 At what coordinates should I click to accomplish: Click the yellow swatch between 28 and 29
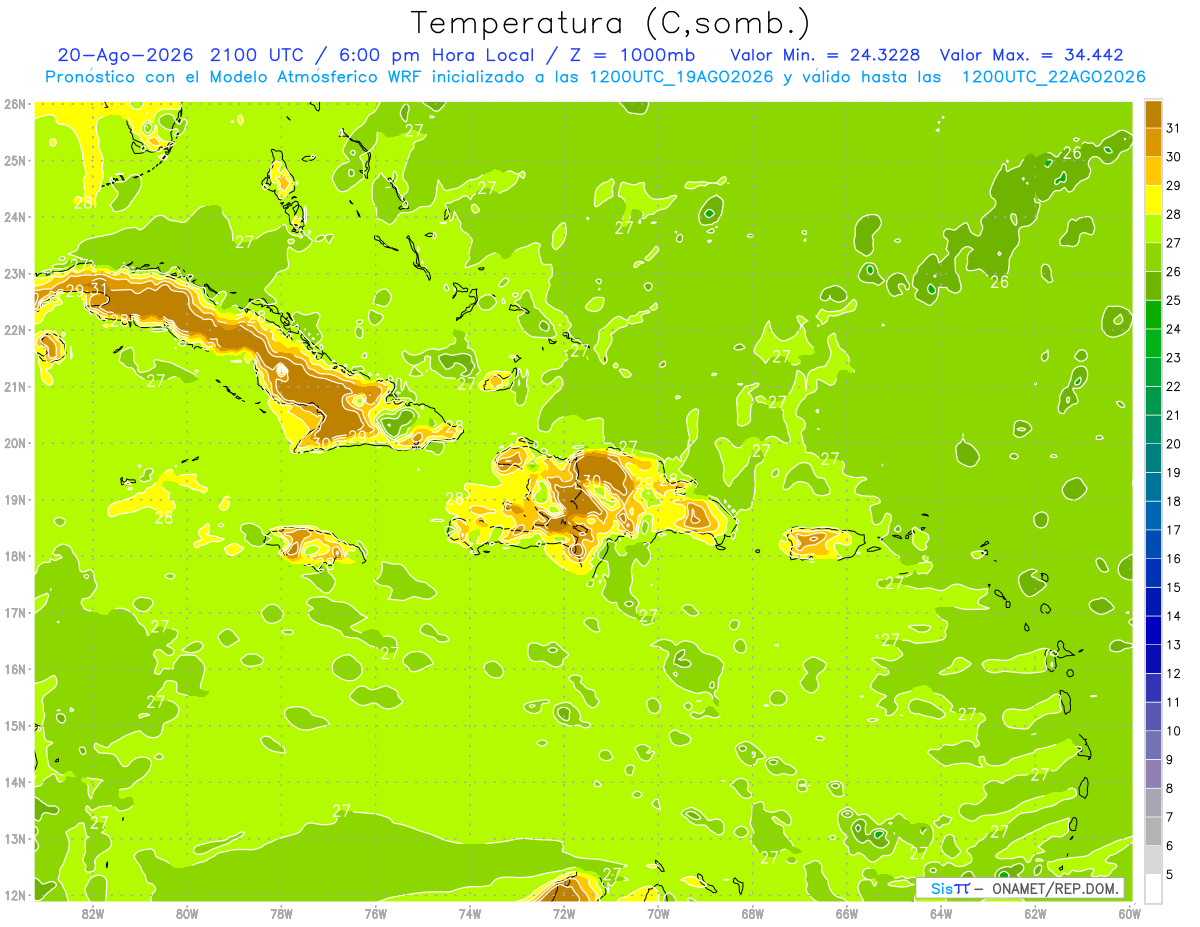1153,200
